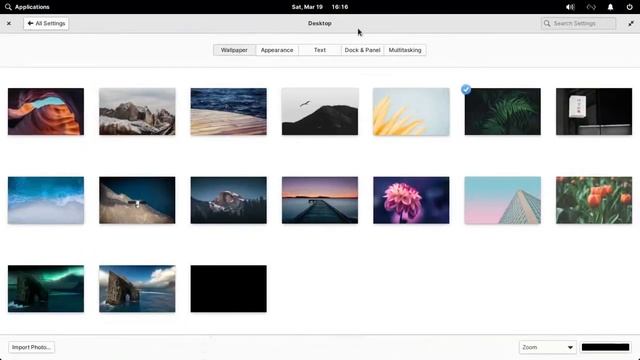Viewport: 640px width, 360px height.
Task: Switch to the Multitasking tab
Action: tap(405, 50)
